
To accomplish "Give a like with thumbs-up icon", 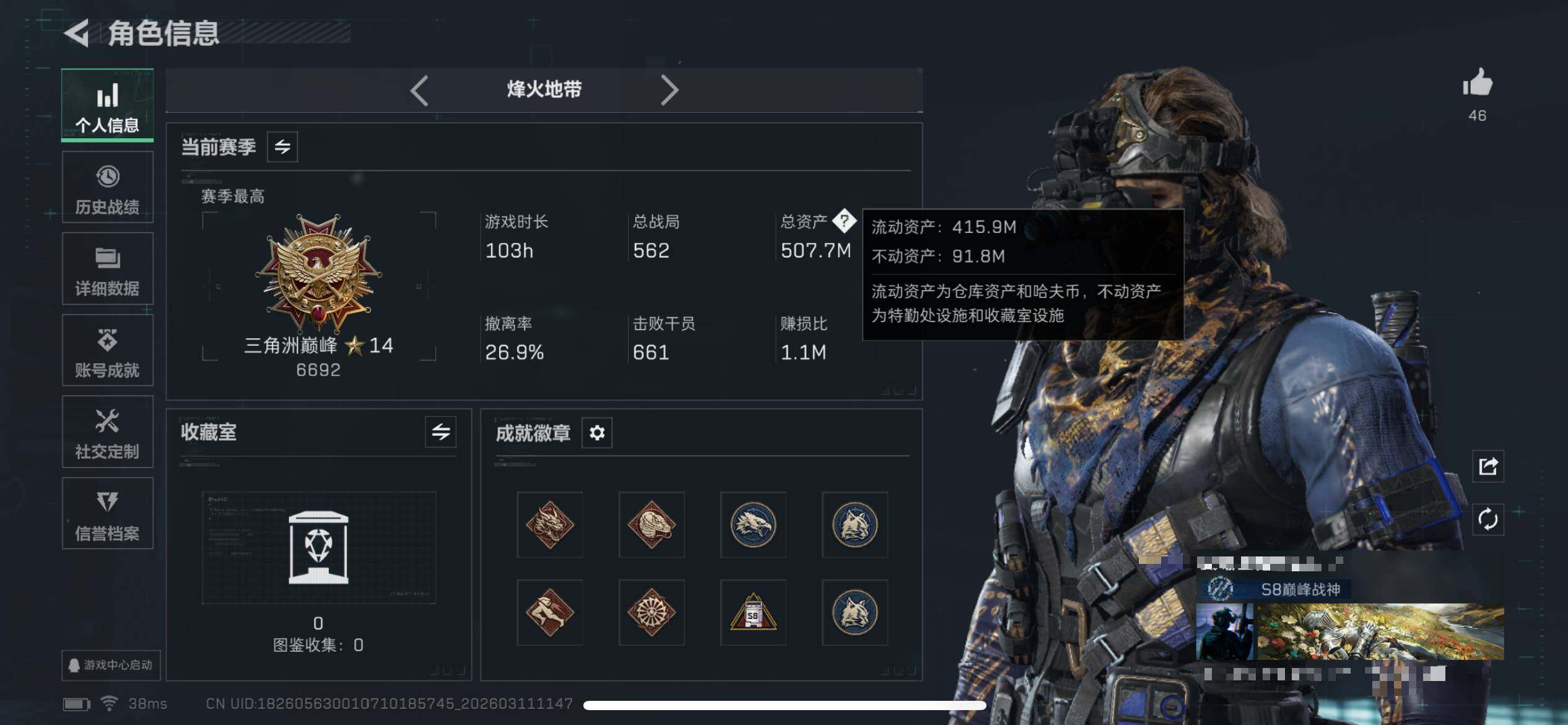I will pyautogui.click(x=1478, y=82).
